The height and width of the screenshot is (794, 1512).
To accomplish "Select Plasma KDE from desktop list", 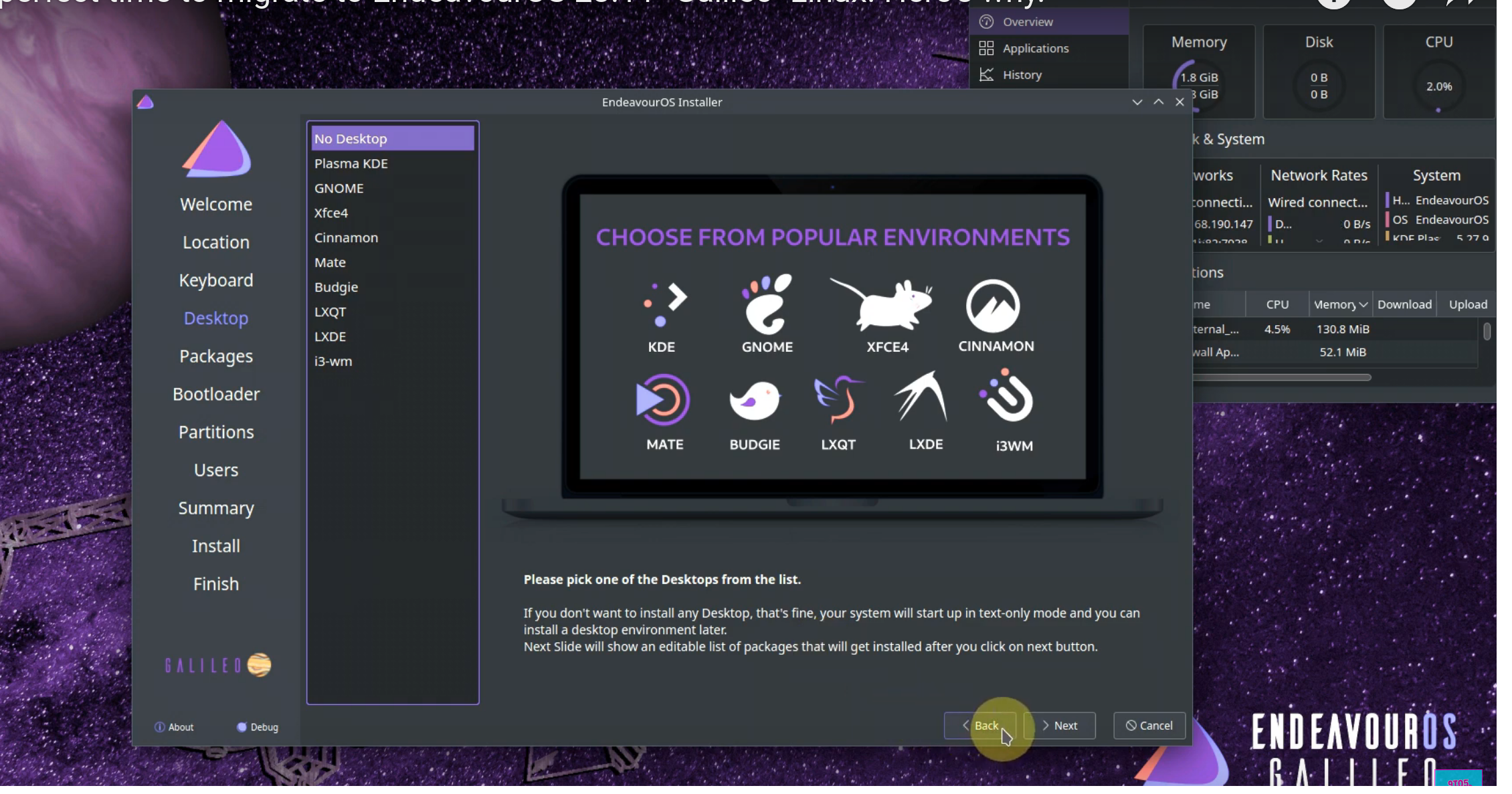I will tap(351, 163).
